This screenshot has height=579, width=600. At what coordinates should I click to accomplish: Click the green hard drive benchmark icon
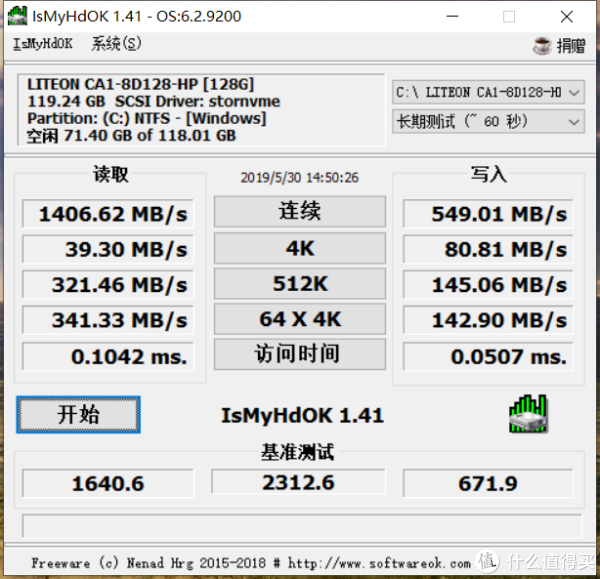pos(528,414)
